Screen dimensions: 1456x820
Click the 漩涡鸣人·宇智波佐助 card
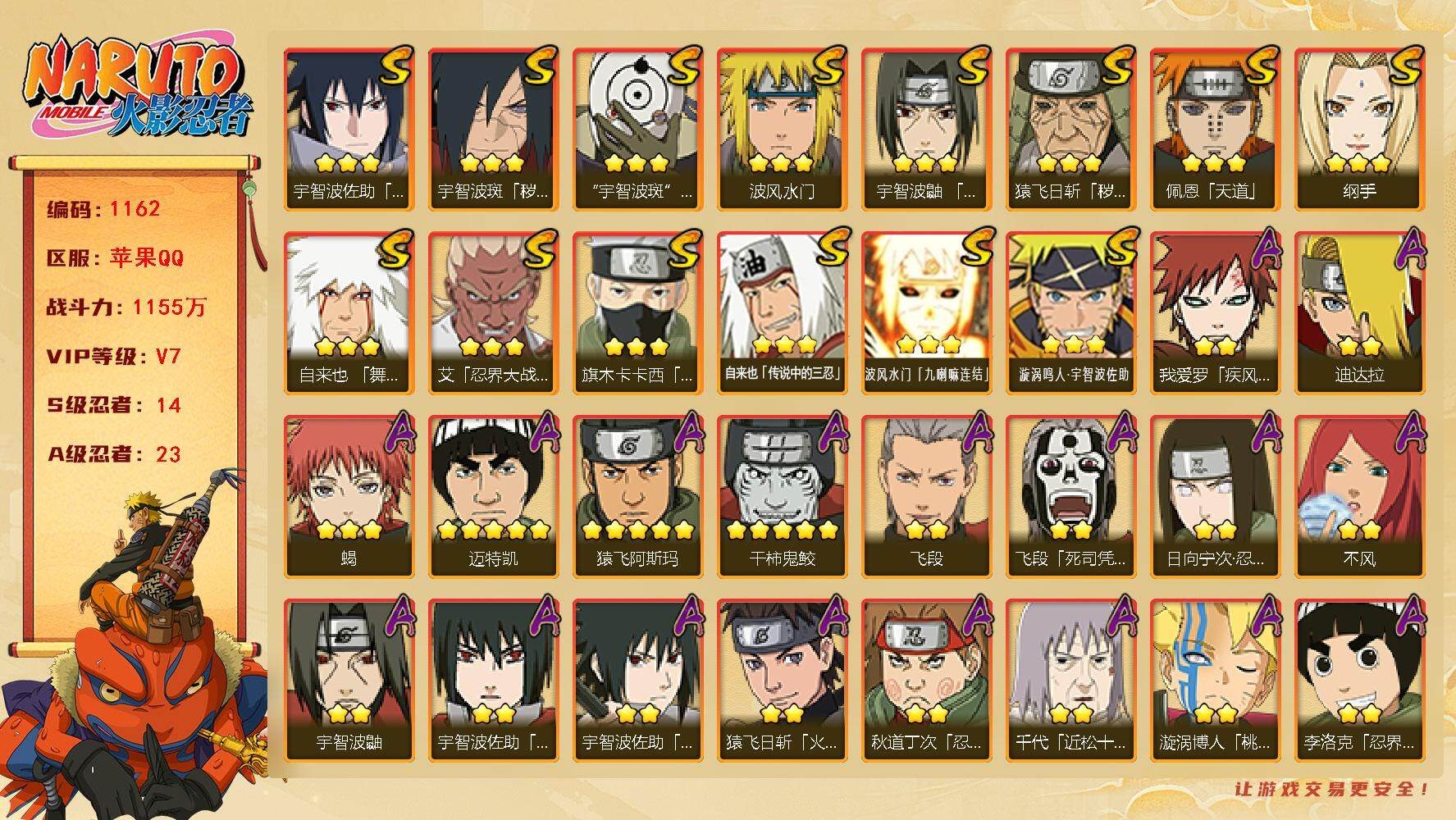coord(1070,313)
